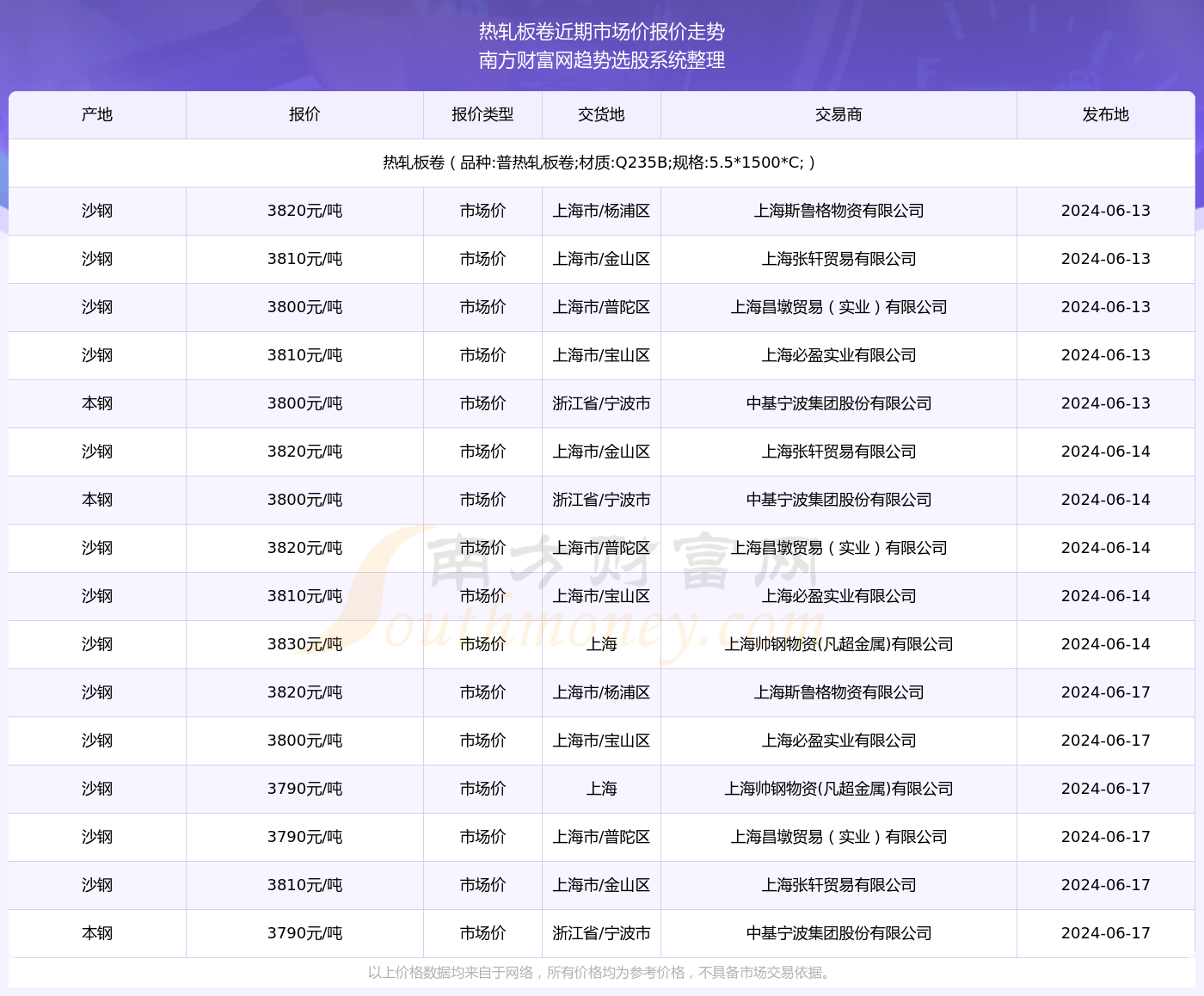Click the 3790元/吨 price for 上海帅钢 on 2024-06-17
Image resolution: width=1204 pixels, height=996 pixels.
click(x=304, y=789)
